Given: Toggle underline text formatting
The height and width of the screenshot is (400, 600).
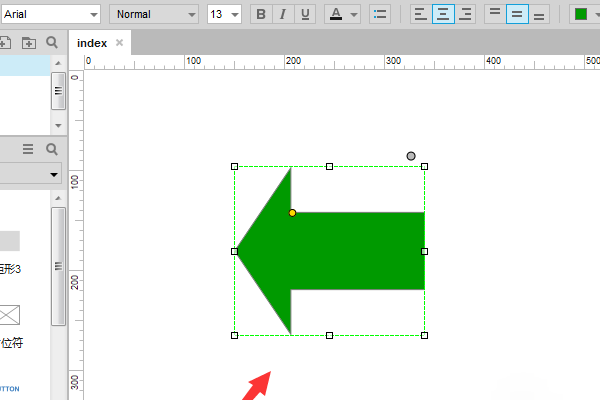Looking at the screenshot, I should (x=305, y=14).
